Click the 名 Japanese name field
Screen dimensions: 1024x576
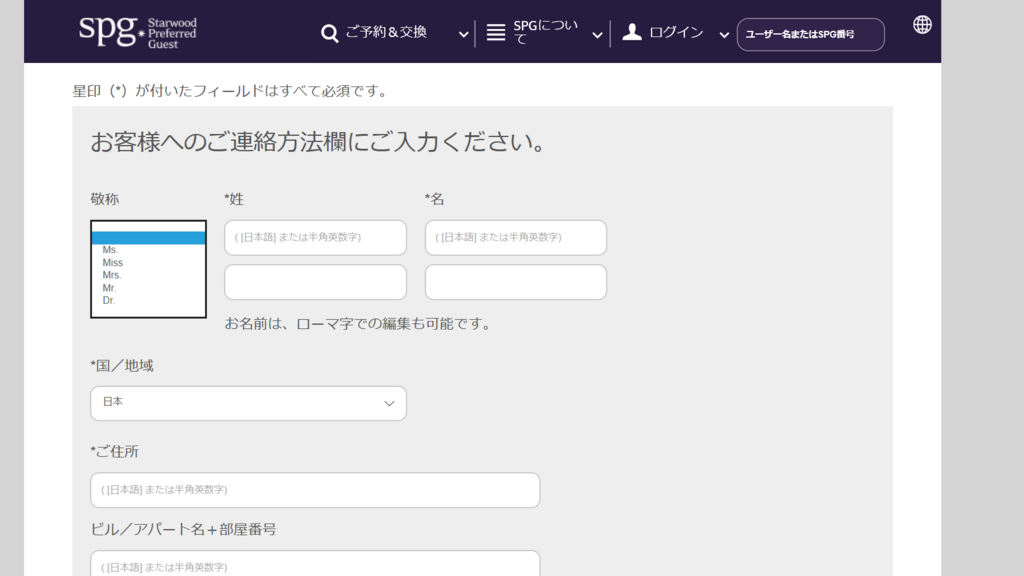pyautogui.click(x=516, y=238)
